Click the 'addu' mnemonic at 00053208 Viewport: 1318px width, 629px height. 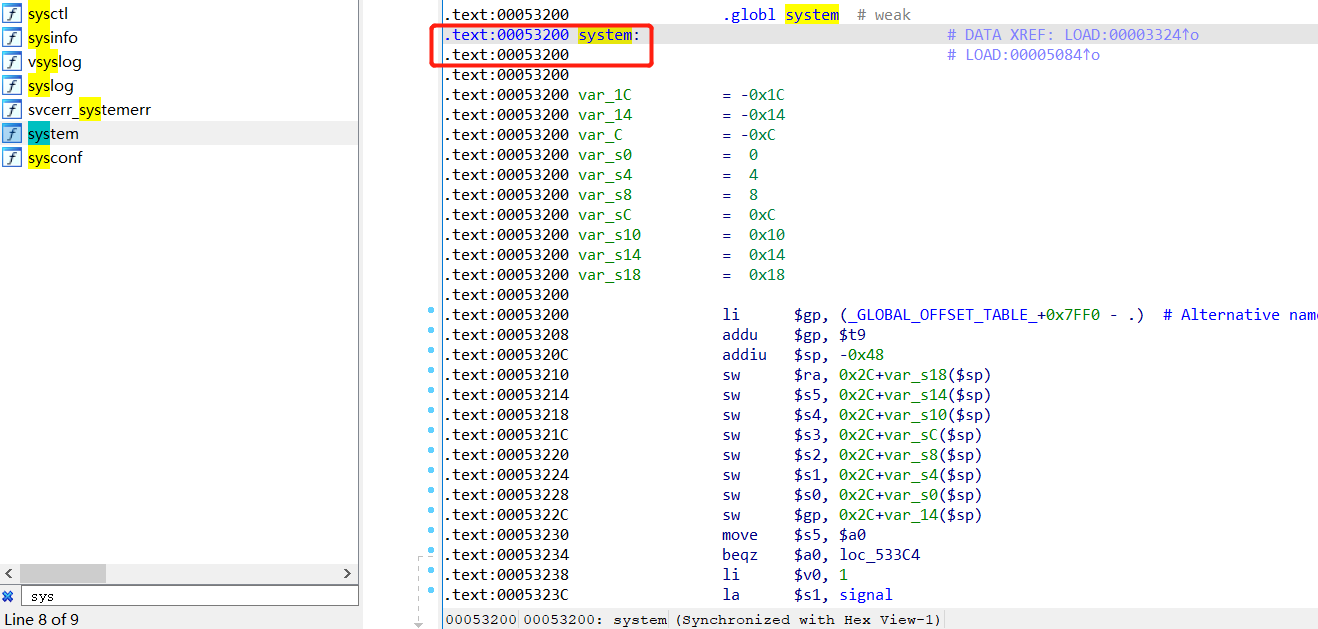[x=740, y=335]
